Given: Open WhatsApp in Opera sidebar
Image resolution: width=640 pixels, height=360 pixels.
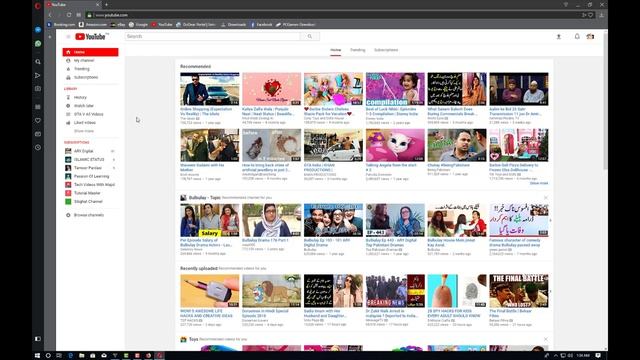Looking at the screenshot, I should pyautogui.click(x=38, y=43).
